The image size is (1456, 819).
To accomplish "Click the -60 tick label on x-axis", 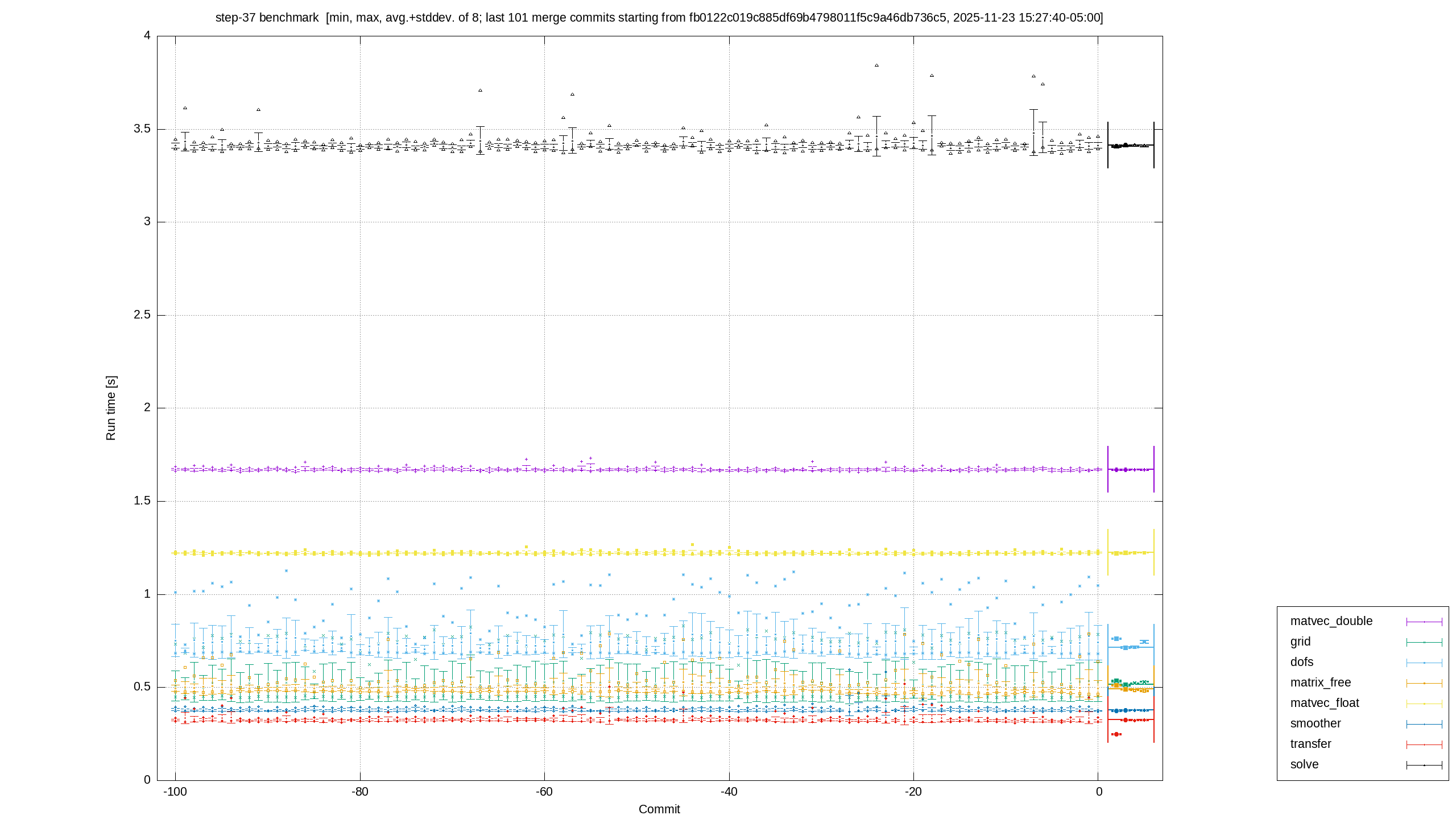I will tap(544, 792).
